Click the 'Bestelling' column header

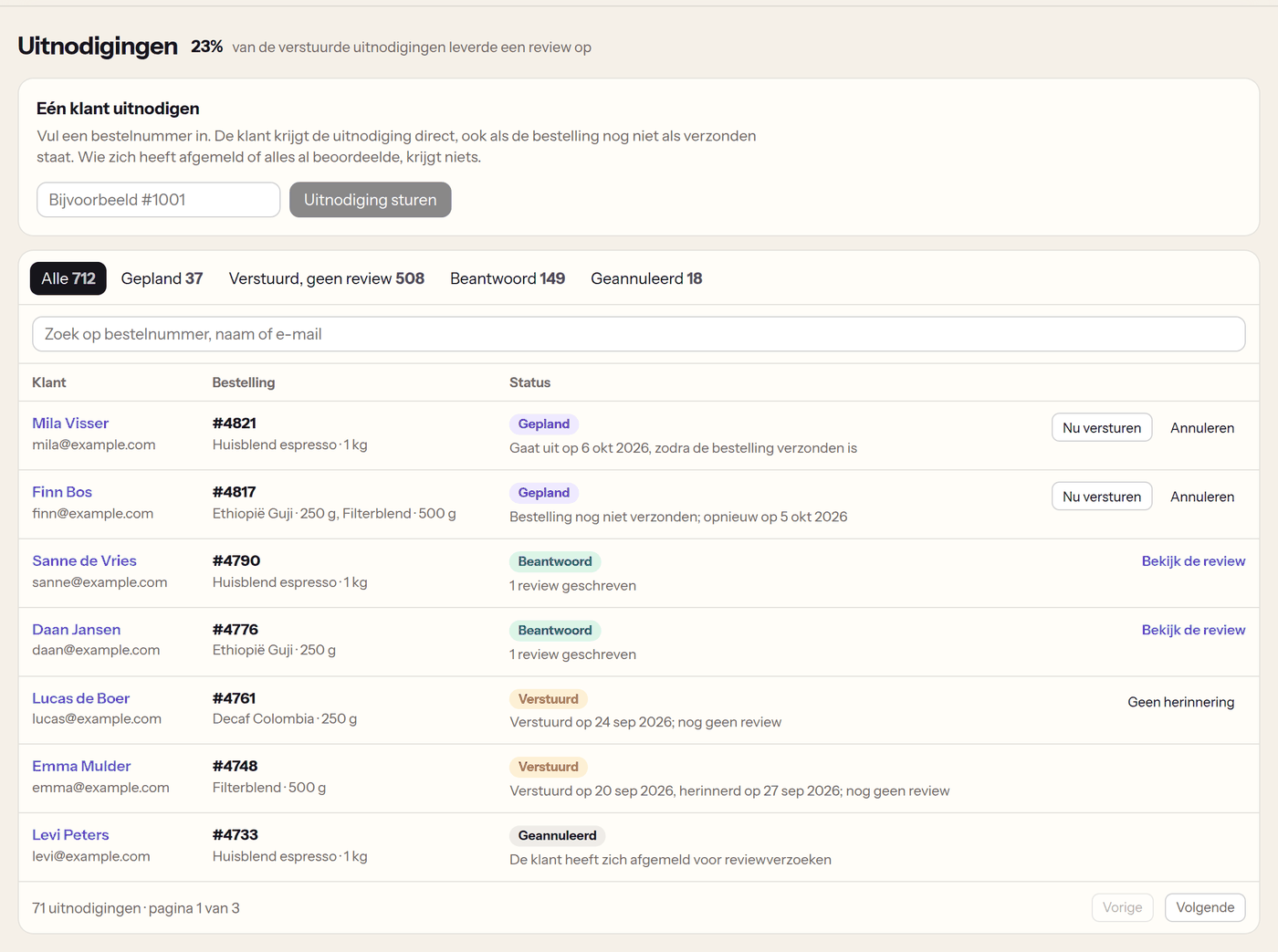point(244,382)
